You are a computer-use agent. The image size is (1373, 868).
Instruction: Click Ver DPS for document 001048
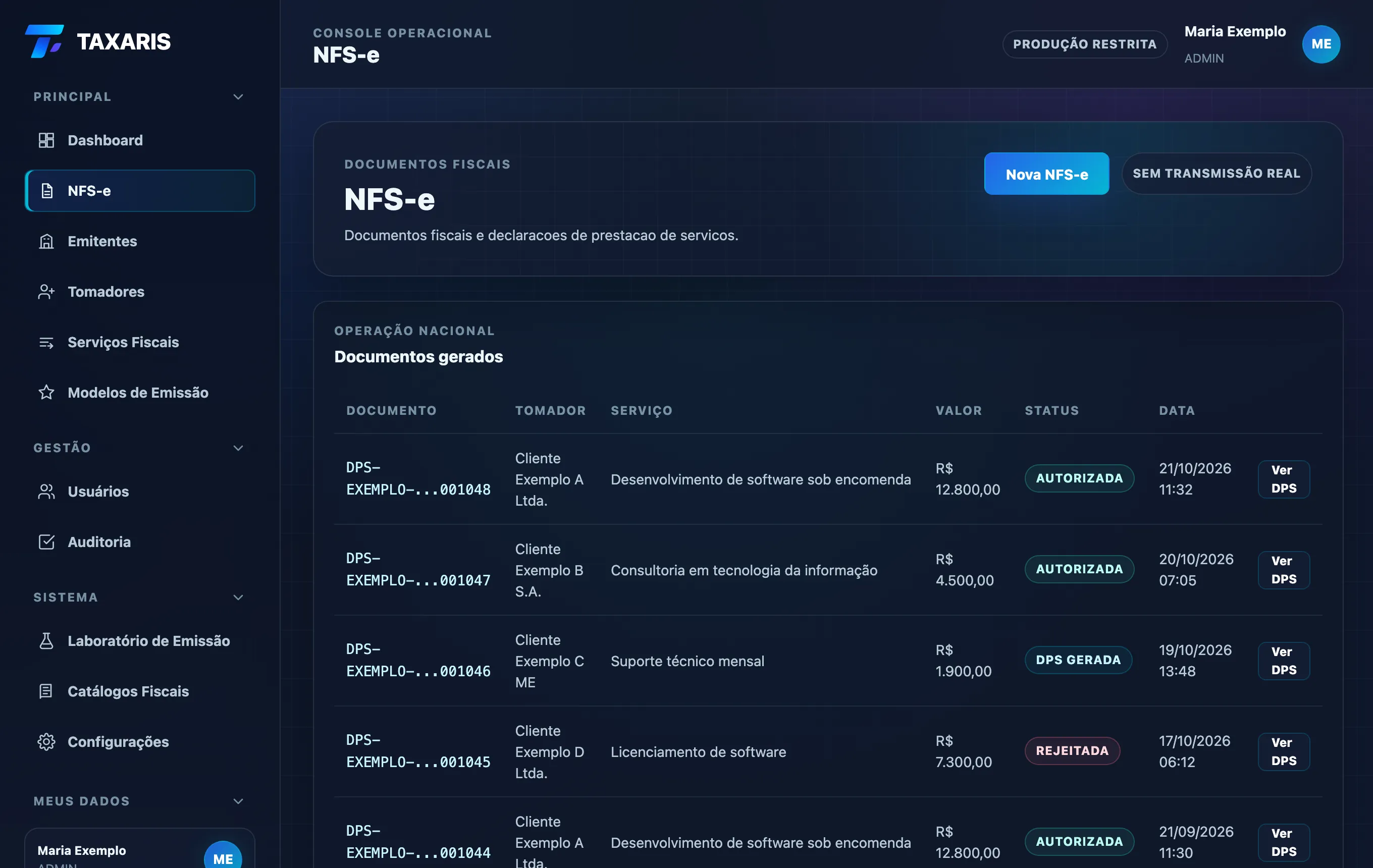click(1284, 479)
